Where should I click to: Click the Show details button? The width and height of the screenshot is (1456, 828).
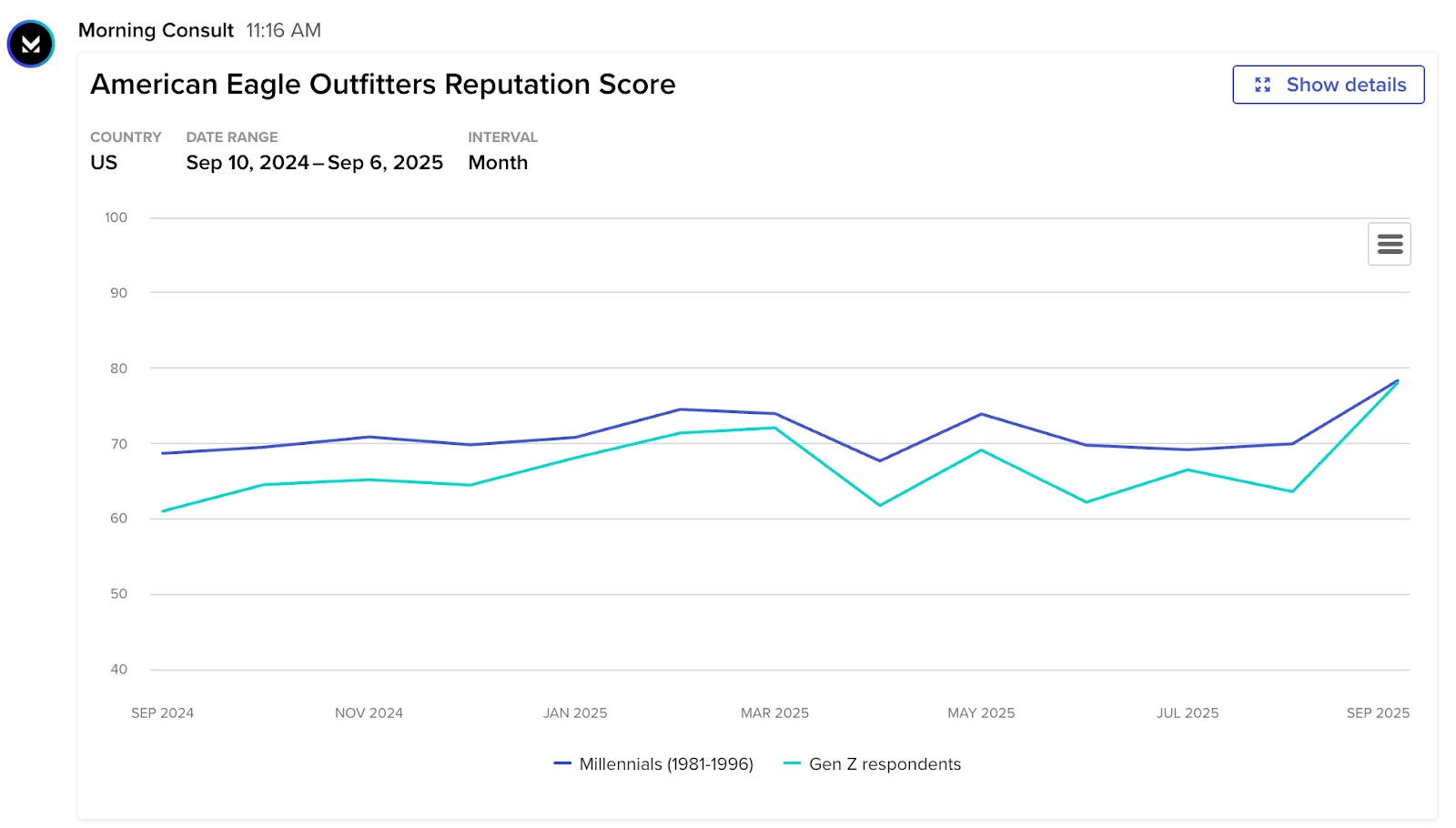(x=1329, y=85)
